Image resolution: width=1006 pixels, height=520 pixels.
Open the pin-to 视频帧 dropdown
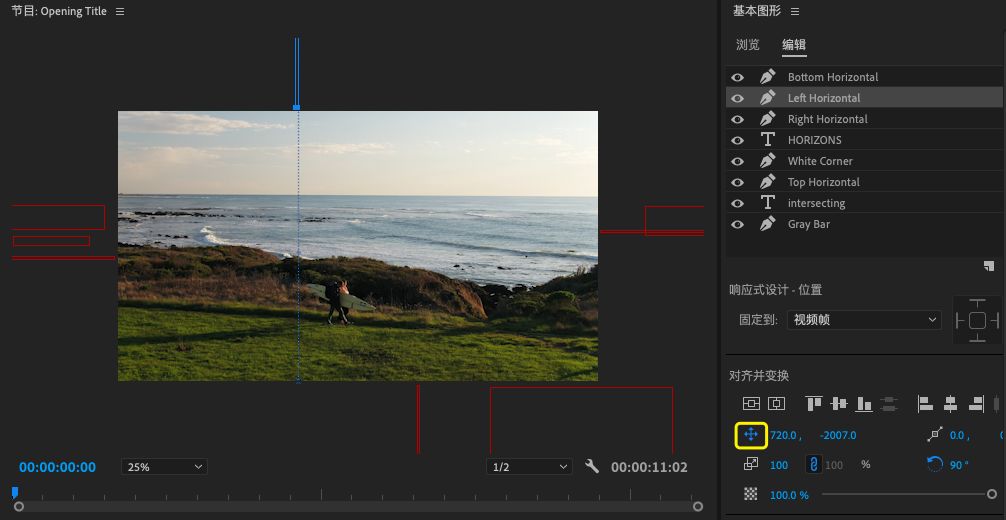tap(864, 320)
